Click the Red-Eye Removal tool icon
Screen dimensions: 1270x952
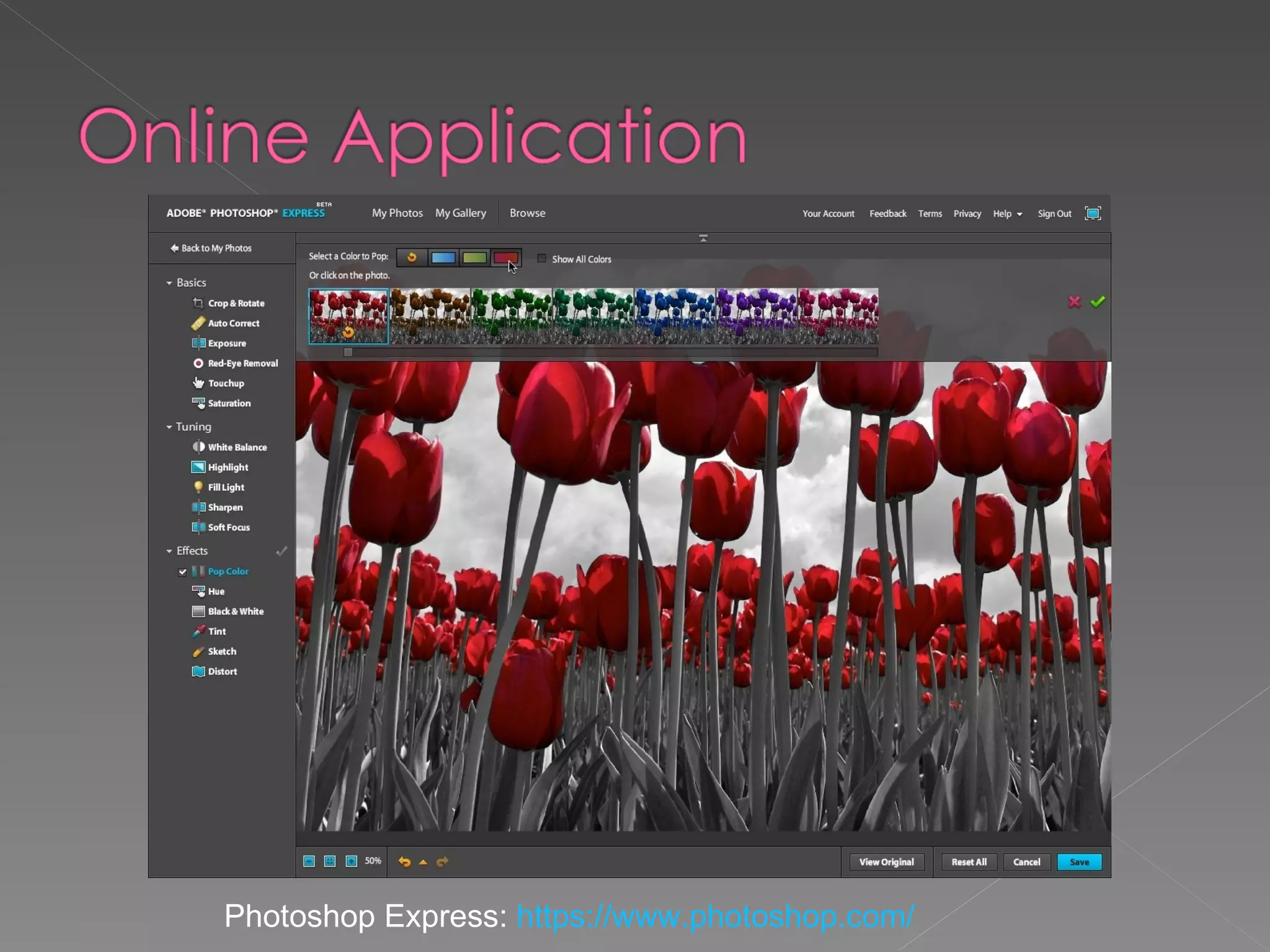198,363
